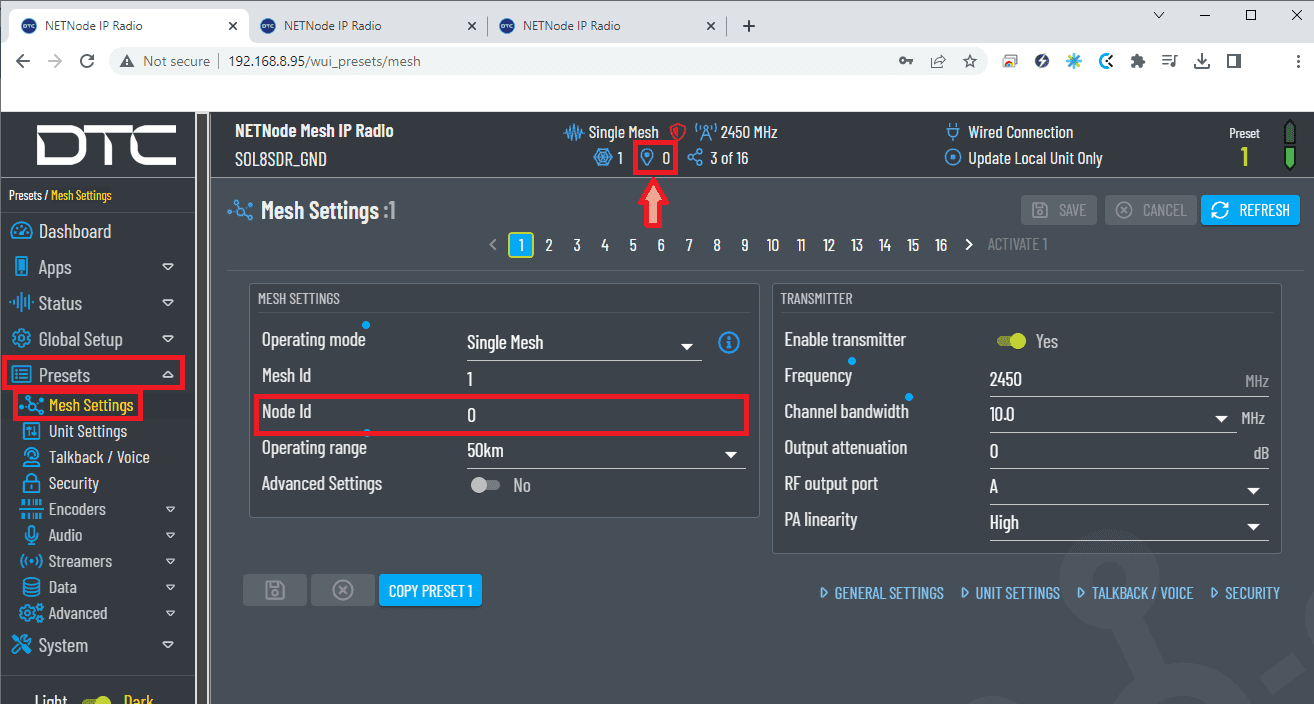The image size is (1314, 704).
Task: Disable the Enable transmitter toggle
Action: coord(1011,342)
